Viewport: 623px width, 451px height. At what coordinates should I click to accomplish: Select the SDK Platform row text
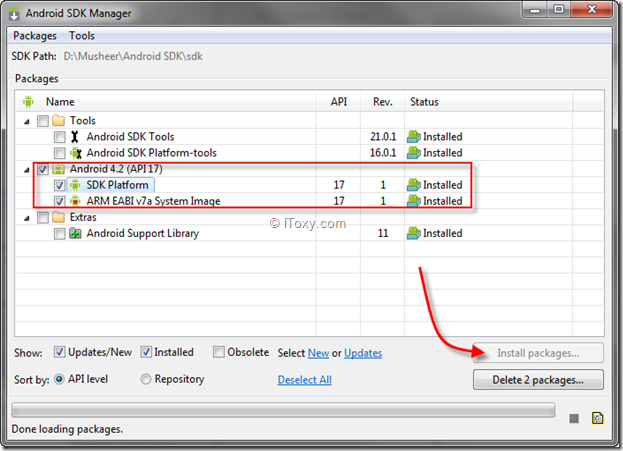117,185
